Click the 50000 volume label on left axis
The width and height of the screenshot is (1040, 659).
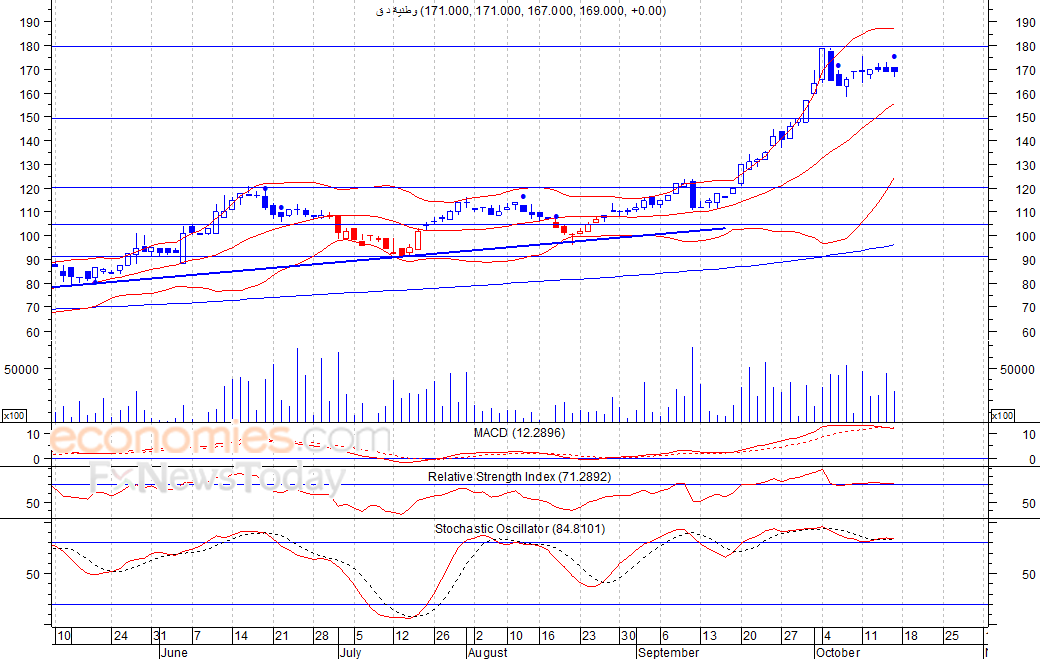pyautogui.click(x=22, y=369)
